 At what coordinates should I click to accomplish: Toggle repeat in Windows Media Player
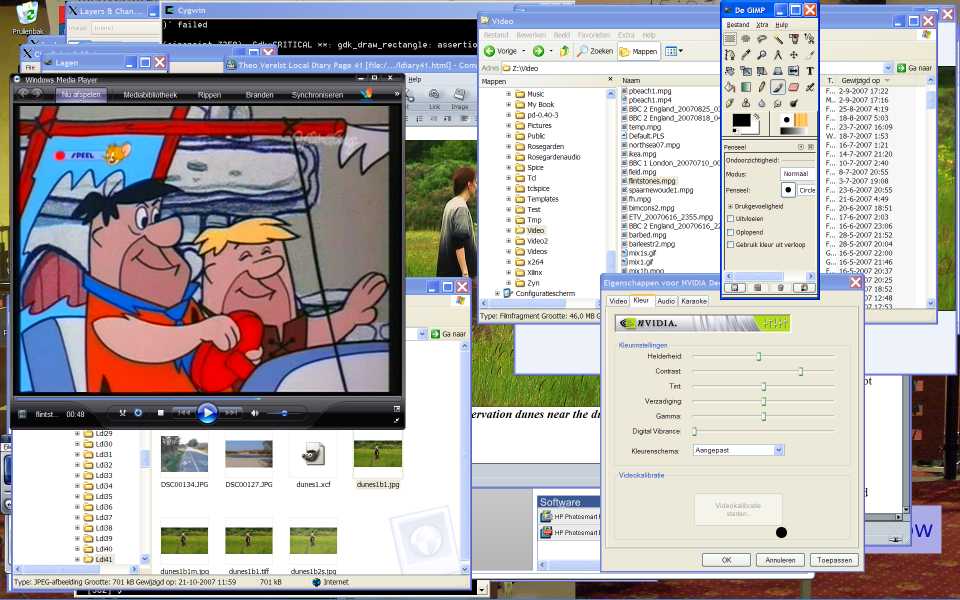138,413
